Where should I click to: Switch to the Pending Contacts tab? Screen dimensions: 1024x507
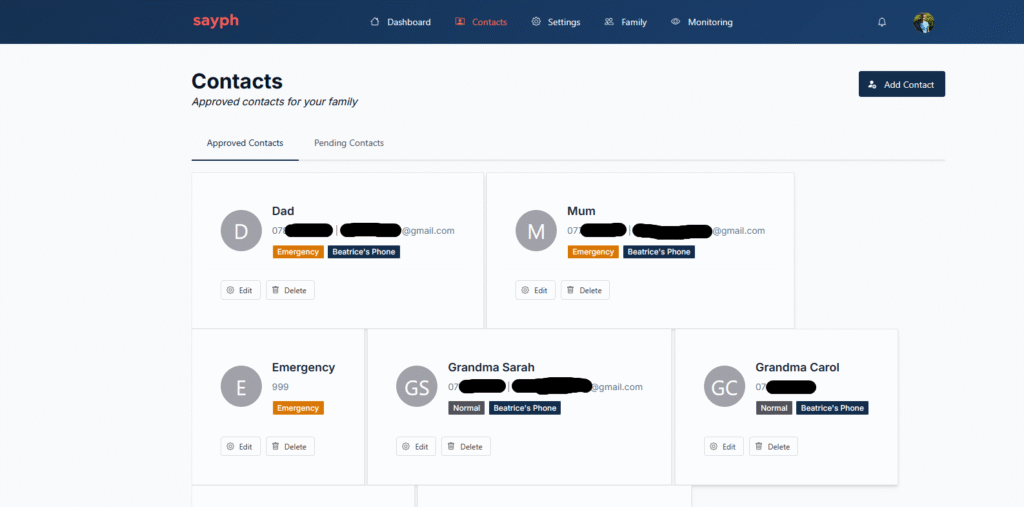click(349, 143)
